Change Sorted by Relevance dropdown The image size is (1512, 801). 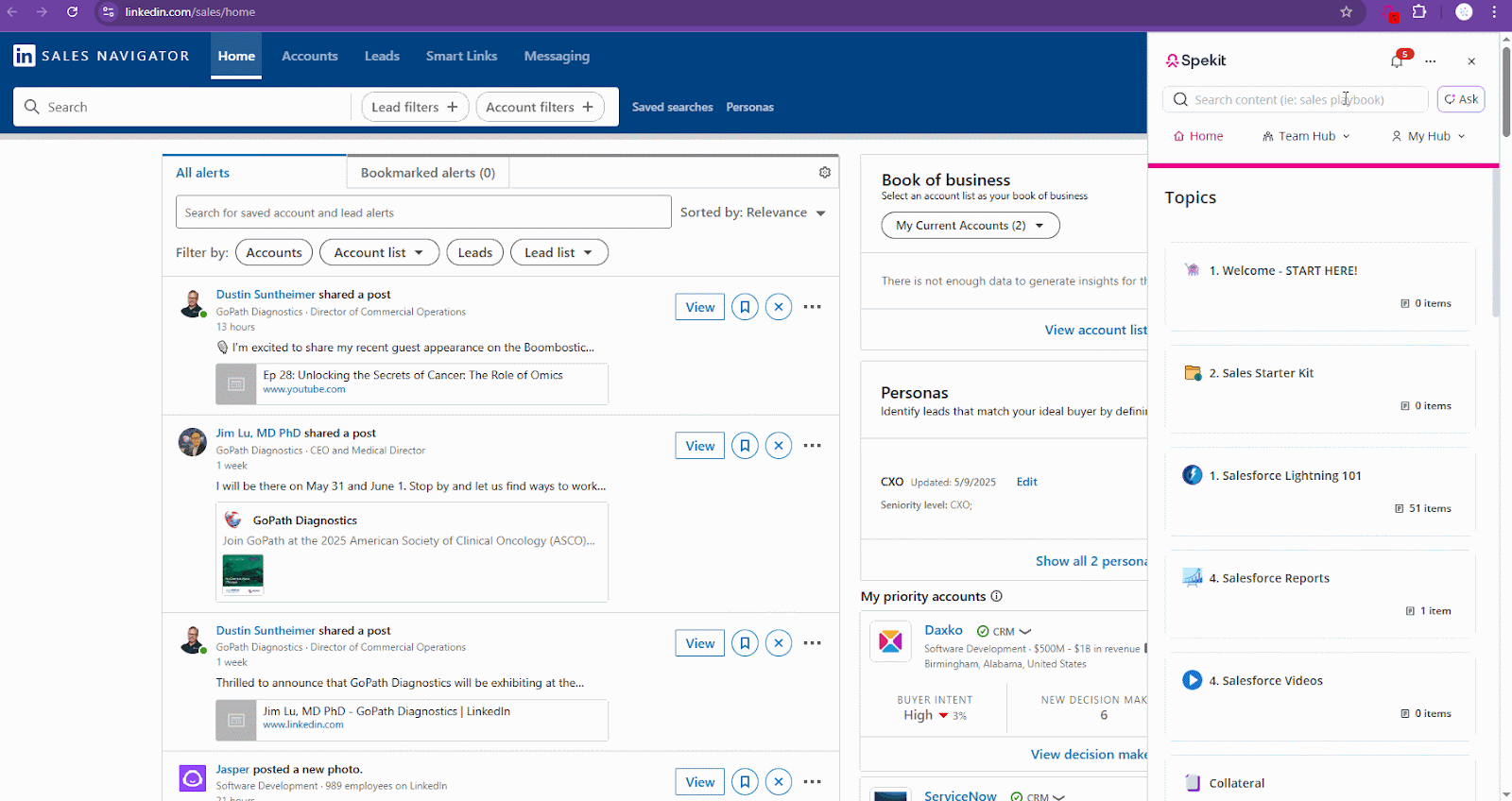coord(753,213)
